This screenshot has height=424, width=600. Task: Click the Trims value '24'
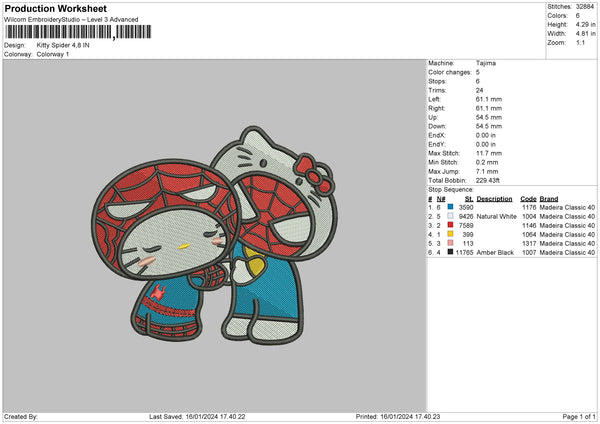[x=479, y=90]
